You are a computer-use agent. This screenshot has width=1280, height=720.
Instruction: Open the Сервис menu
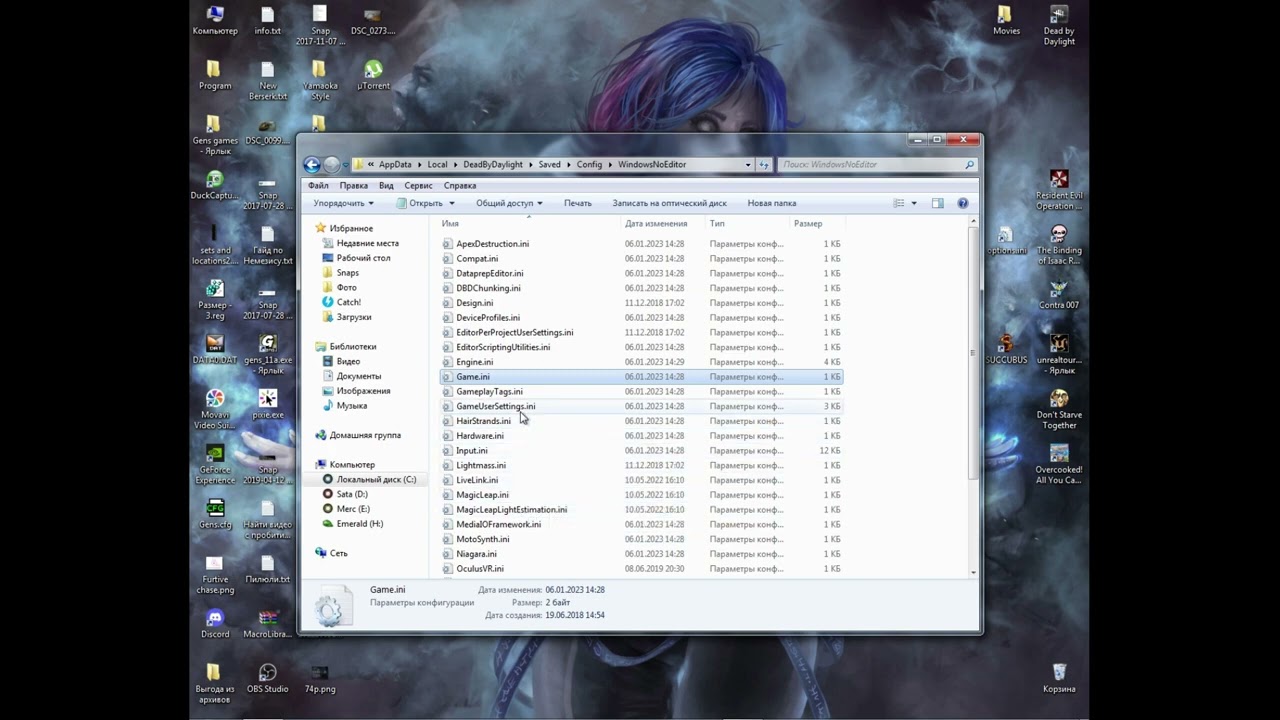[x=418, y=185]
